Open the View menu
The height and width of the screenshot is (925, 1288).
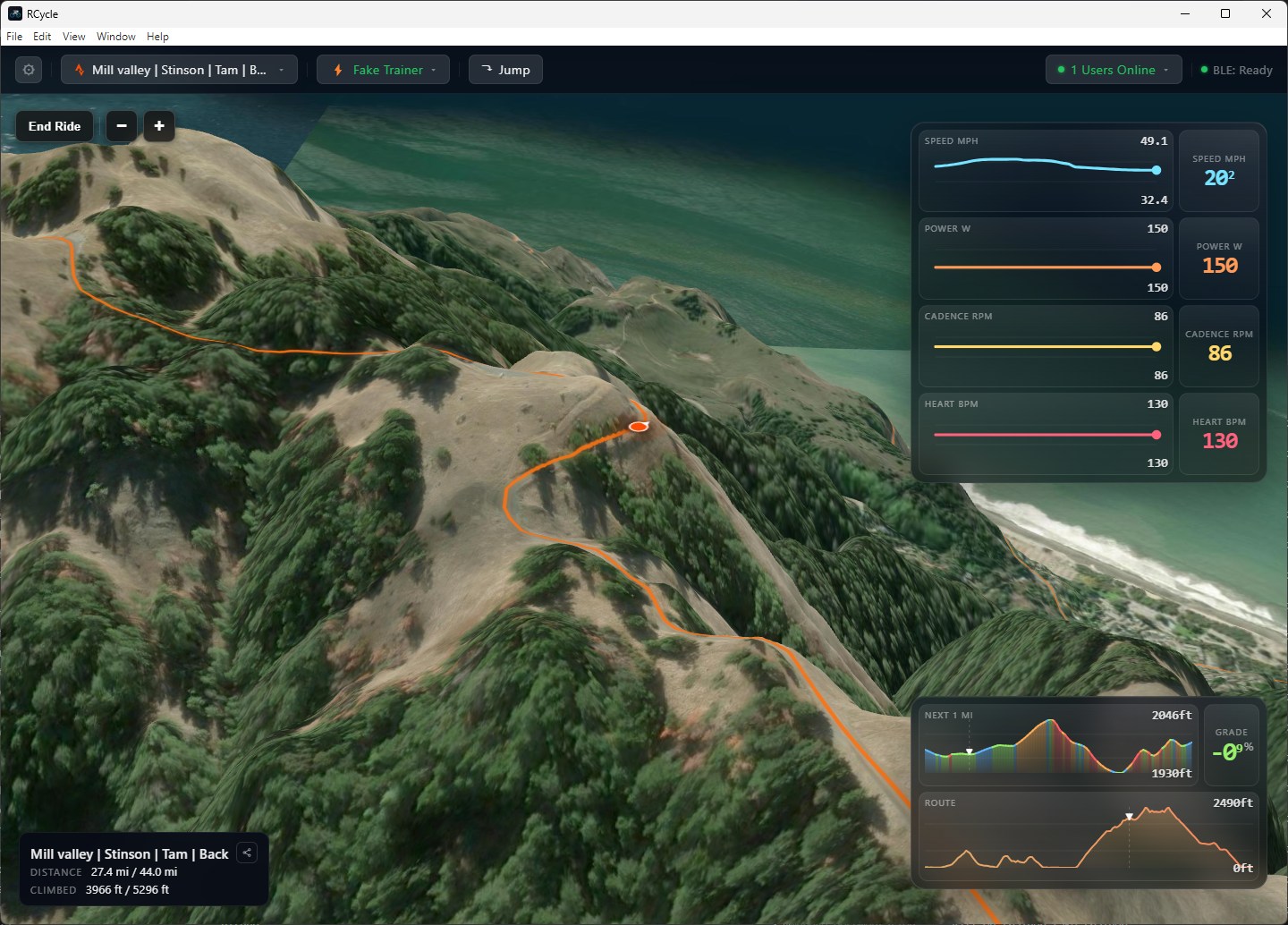click(x=73, y=37)
